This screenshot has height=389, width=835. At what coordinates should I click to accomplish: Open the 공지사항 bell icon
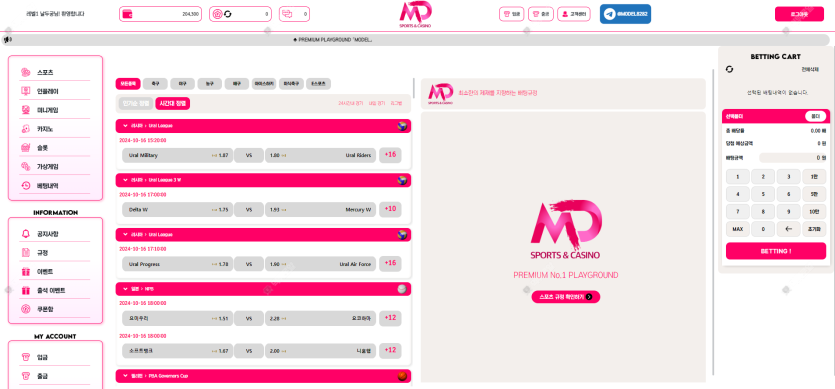click(25, 234)
